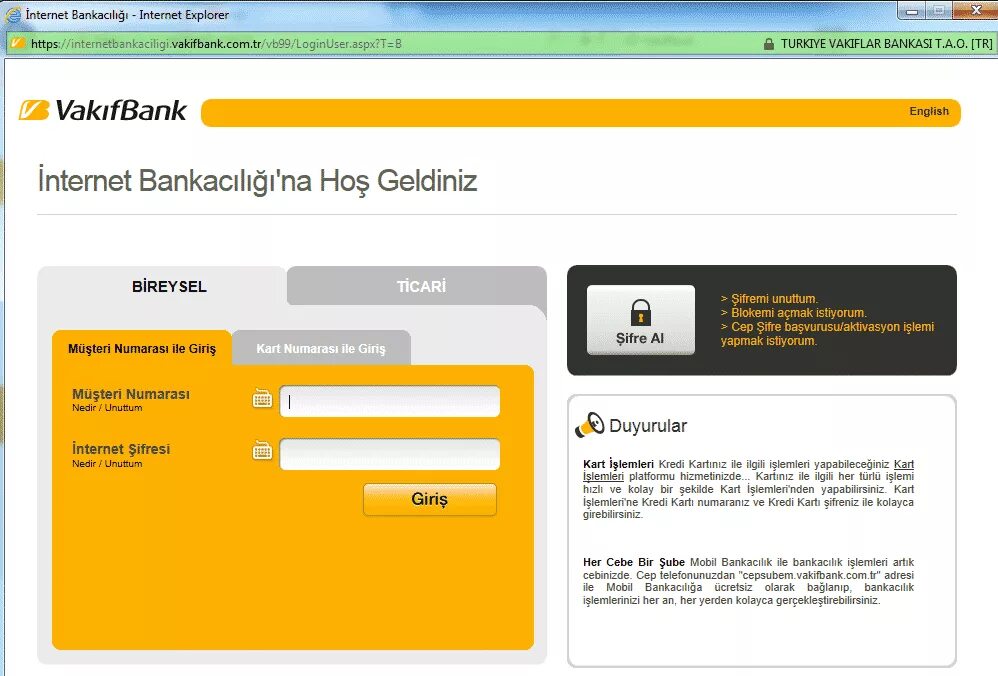This screenshot has height=676, width=998.
Task: Minimize the Internet Explorer window
Action: coord(912,10)
